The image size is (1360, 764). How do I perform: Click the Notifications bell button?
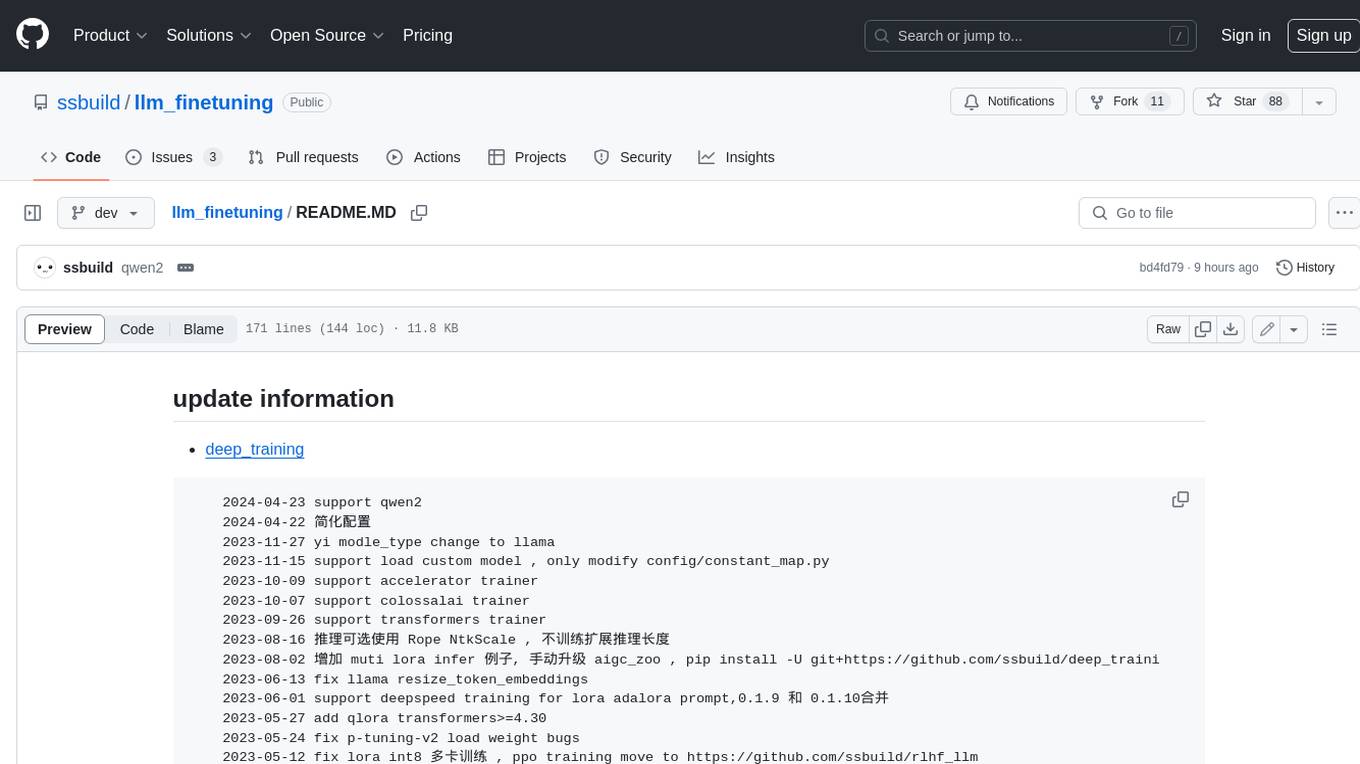click(x=1009, y=102)
